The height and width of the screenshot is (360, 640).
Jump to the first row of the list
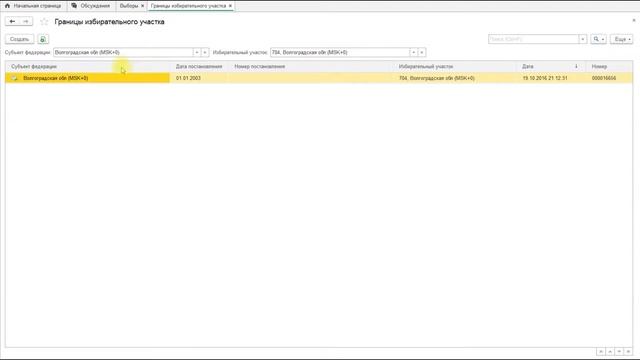(x=601, y=351)
